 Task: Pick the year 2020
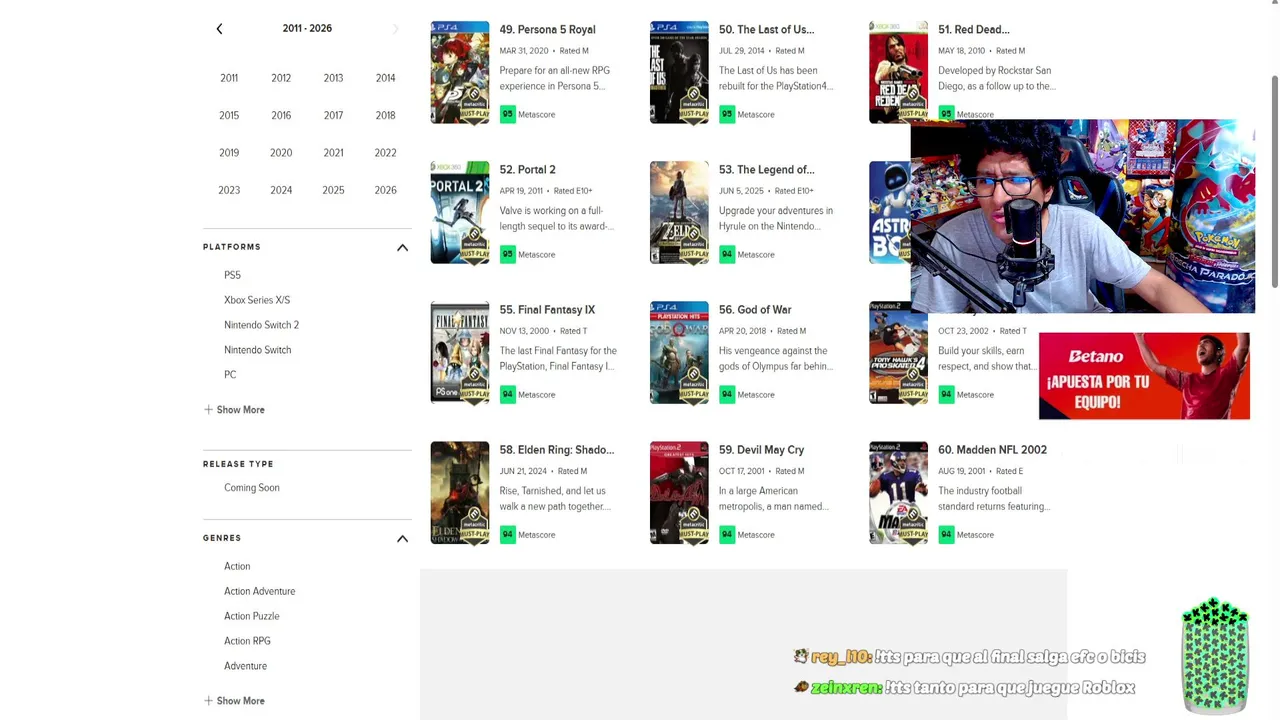(281, 153)
